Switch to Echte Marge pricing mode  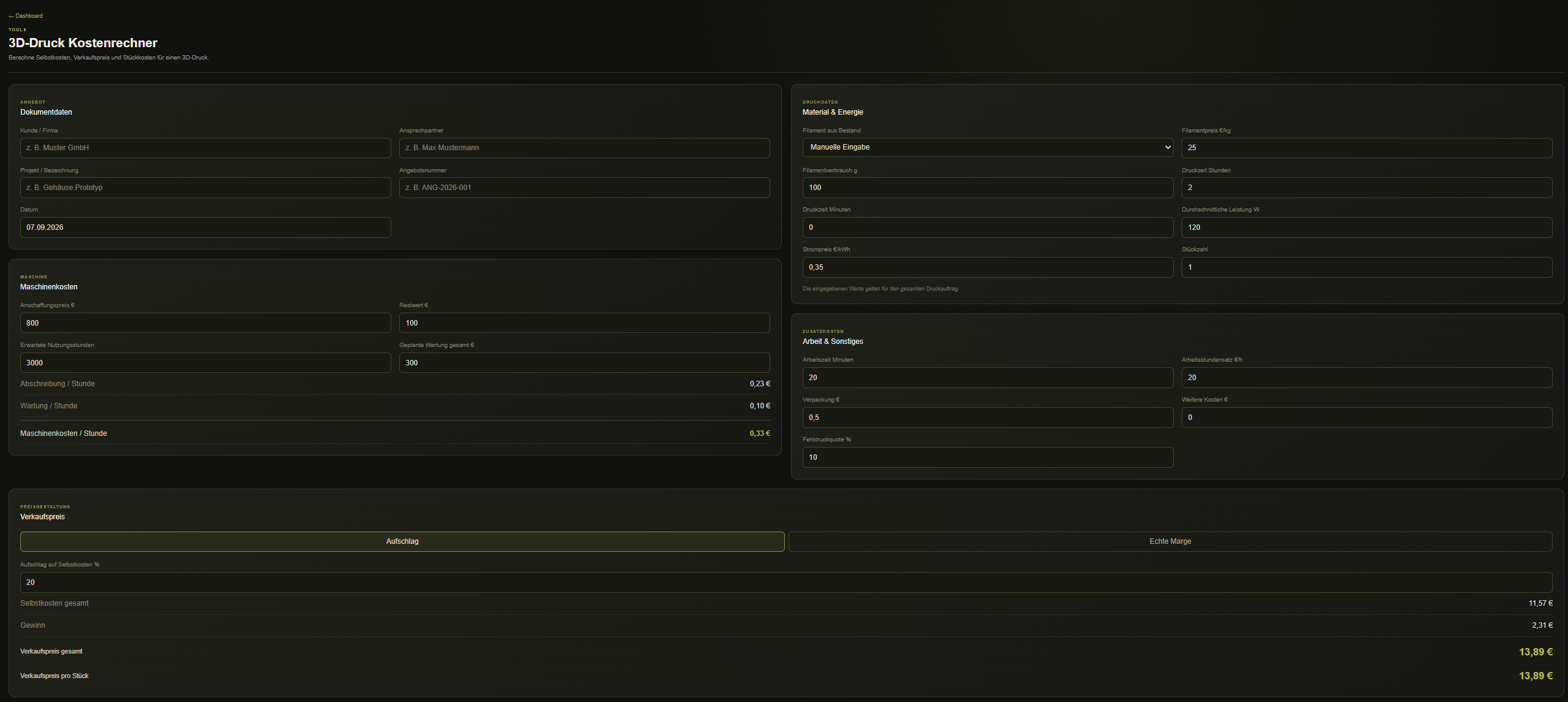click(x=1170, y=541)
